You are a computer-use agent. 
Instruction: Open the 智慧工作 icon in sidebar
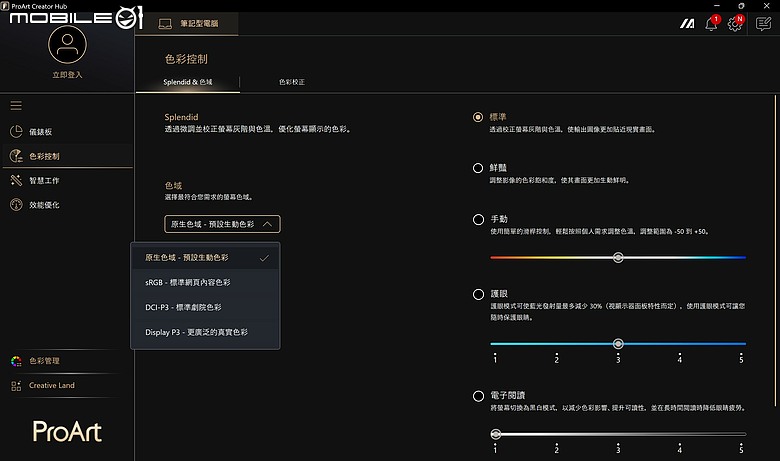pyautogui.click(x=16, y=180)
